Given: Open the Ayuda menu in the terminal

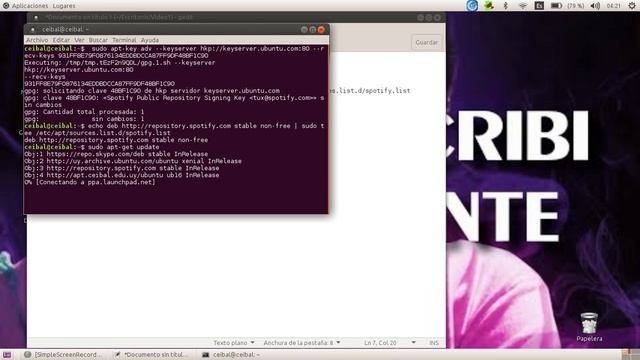Looking at the screenshot, I should pyautogui.click(x=150, y=40).
